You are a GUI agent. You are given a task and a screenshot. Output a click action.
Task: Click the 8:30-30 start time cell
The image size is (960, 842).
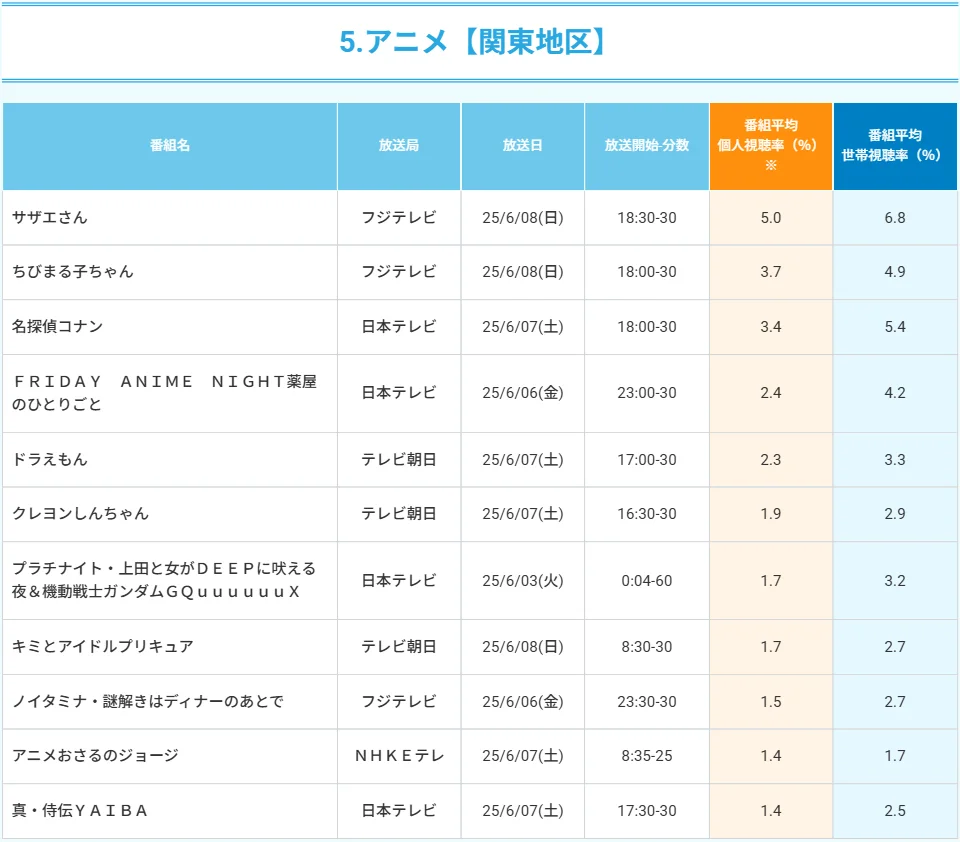[x=647, y=646]
